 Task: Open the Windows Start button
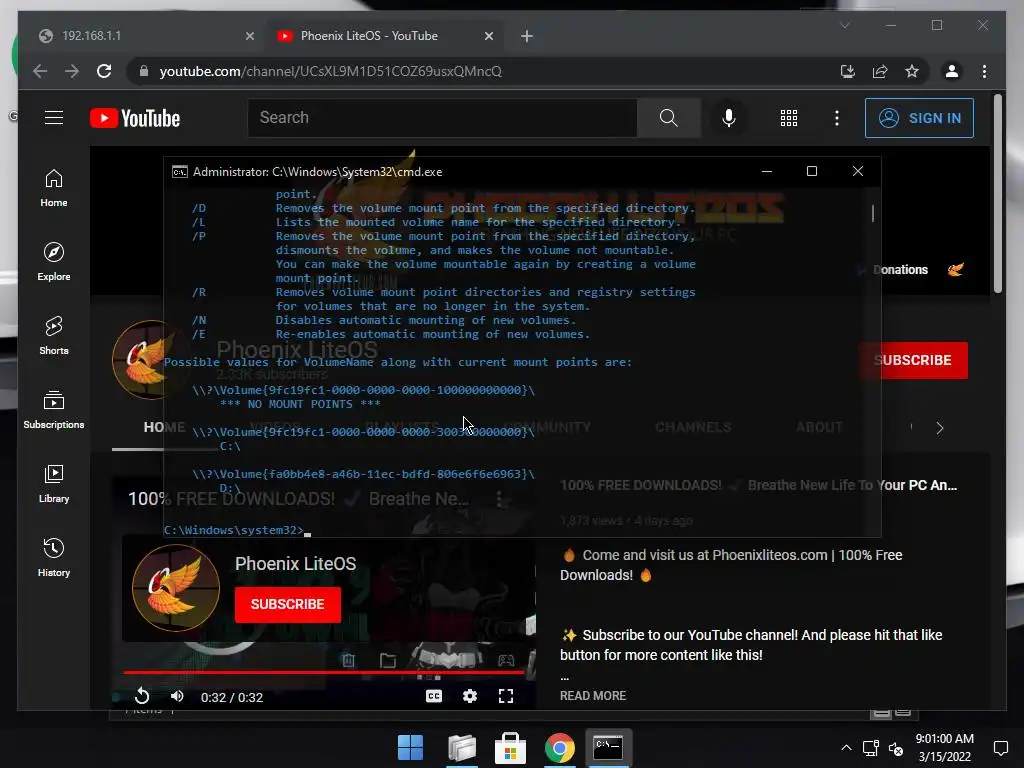tap(410, 747)
